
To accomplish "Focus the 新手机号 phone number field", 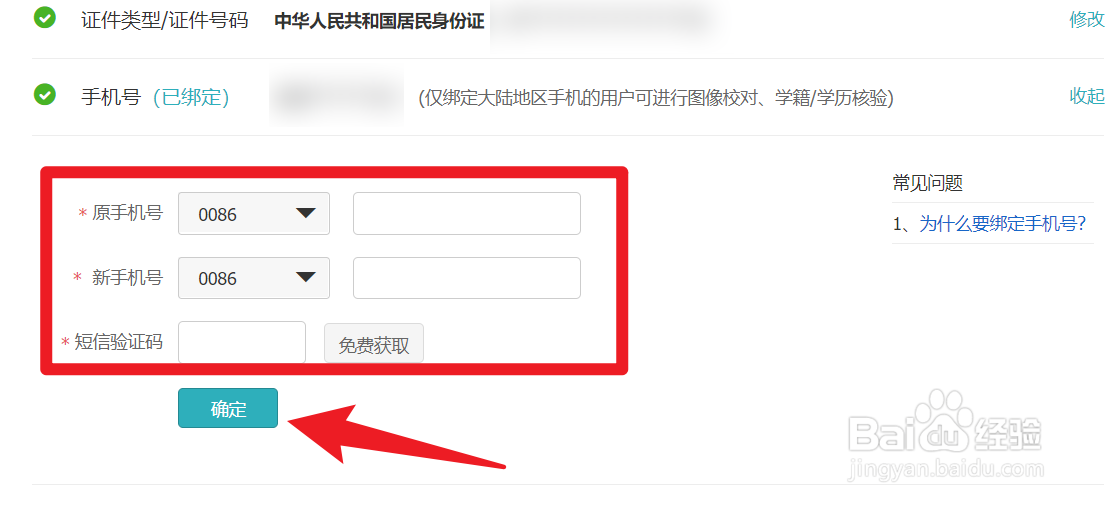I will (x=467, y=278).
